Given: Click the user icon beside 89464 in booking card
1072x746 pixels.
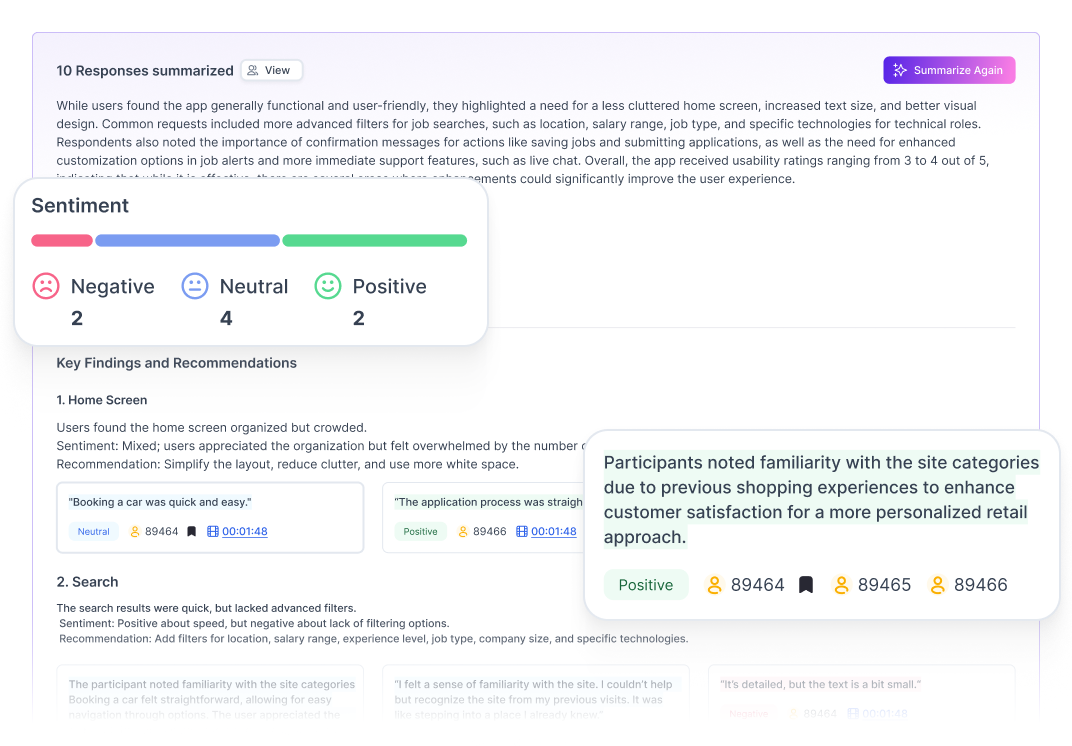Looking at the screenshot, I should [x=135, y=532].
